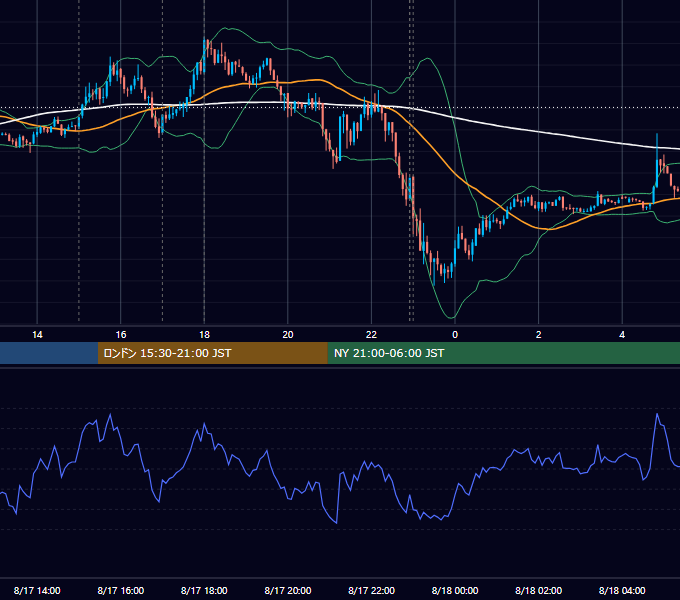Click the 20 hour axis label
This screenshot has width=680, height=600.
tap(288, 335)
